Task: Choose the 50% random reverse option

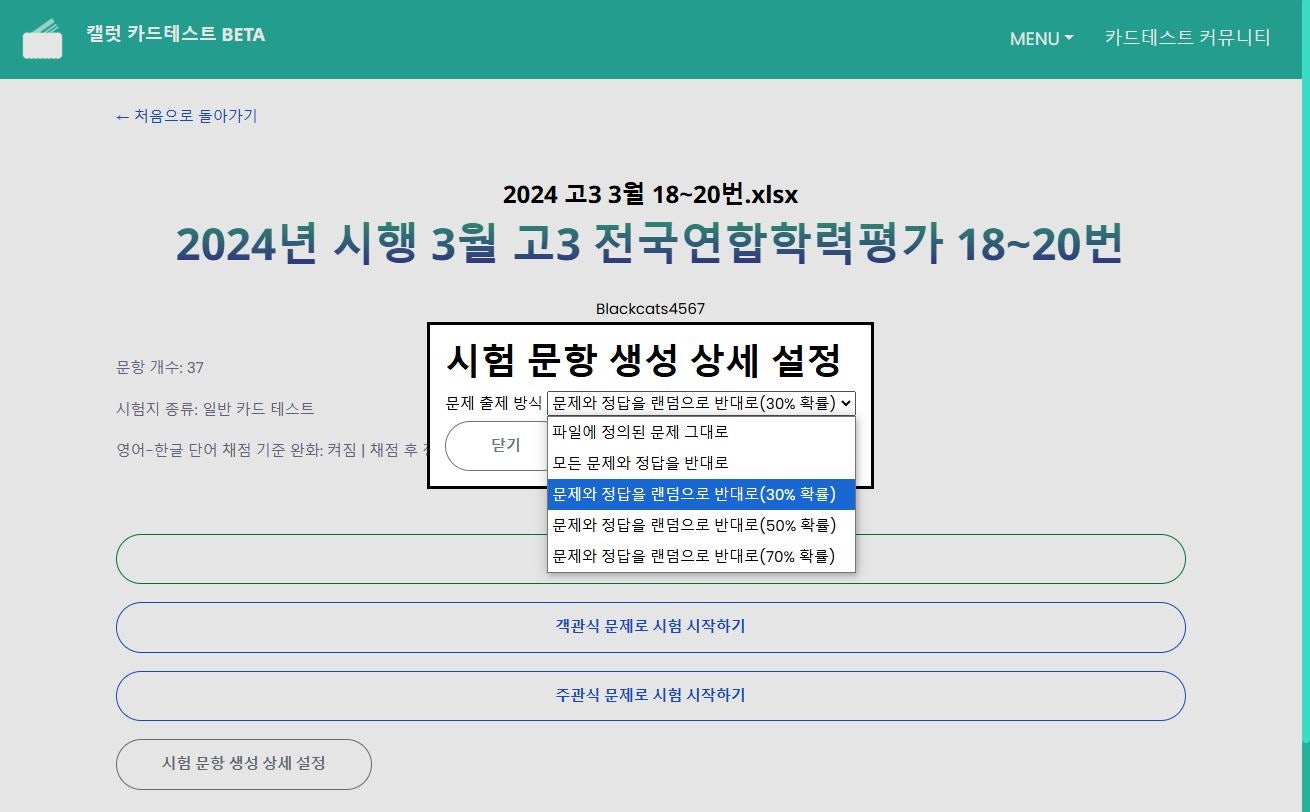Action: [693, 525]
